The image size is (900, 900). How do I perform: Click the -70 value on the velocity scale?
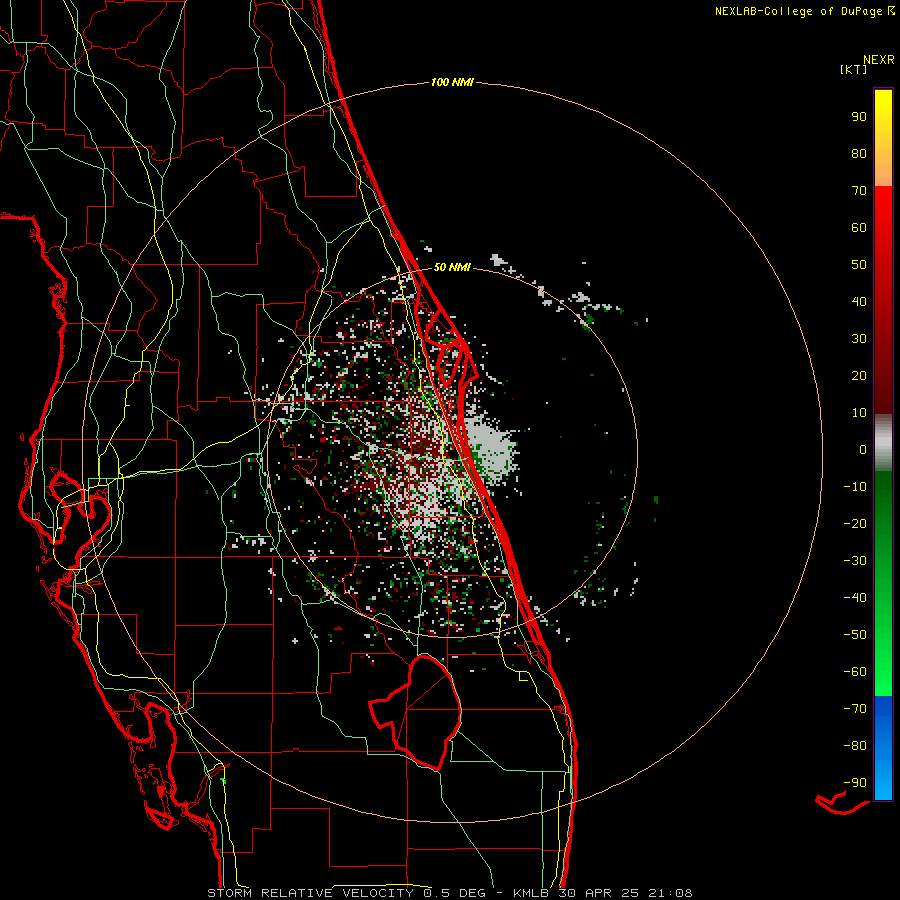click(855, 709)
